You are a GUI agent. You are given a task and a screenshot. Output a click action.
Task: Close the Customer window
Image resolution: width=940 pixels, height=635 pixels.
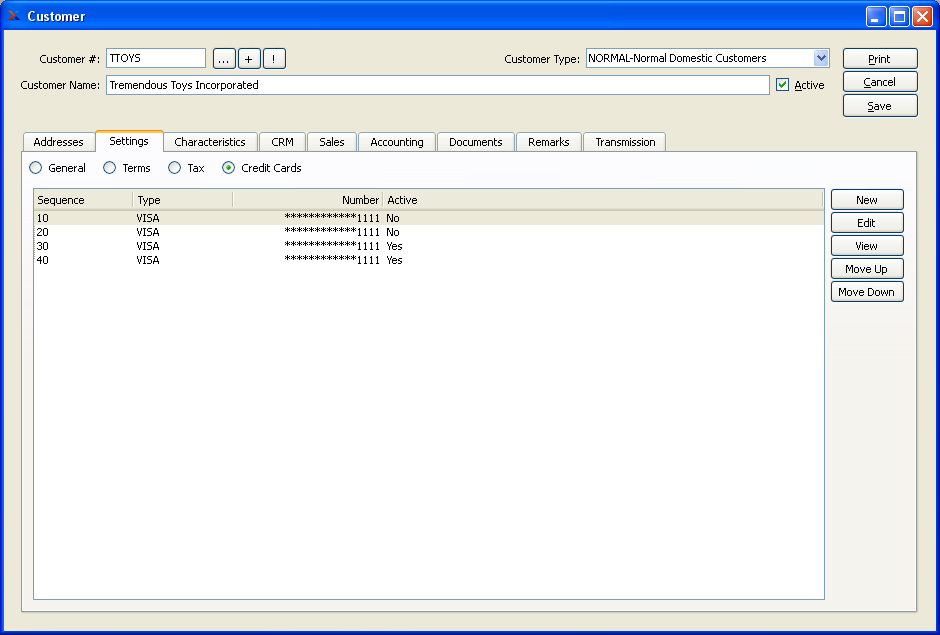point(922,16)
